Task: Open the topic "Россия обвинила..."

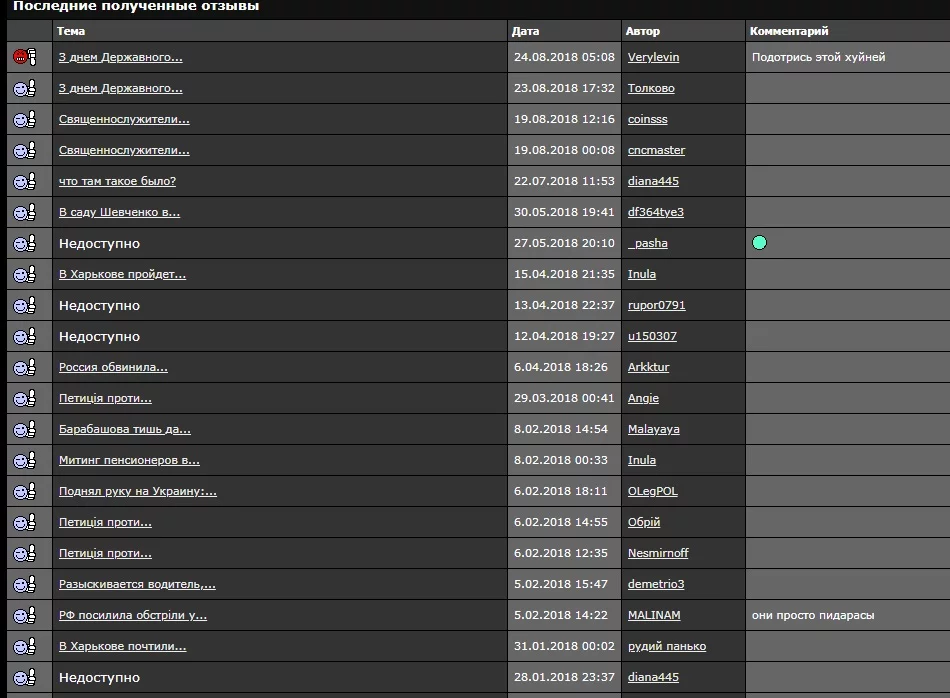Action: 113,367
